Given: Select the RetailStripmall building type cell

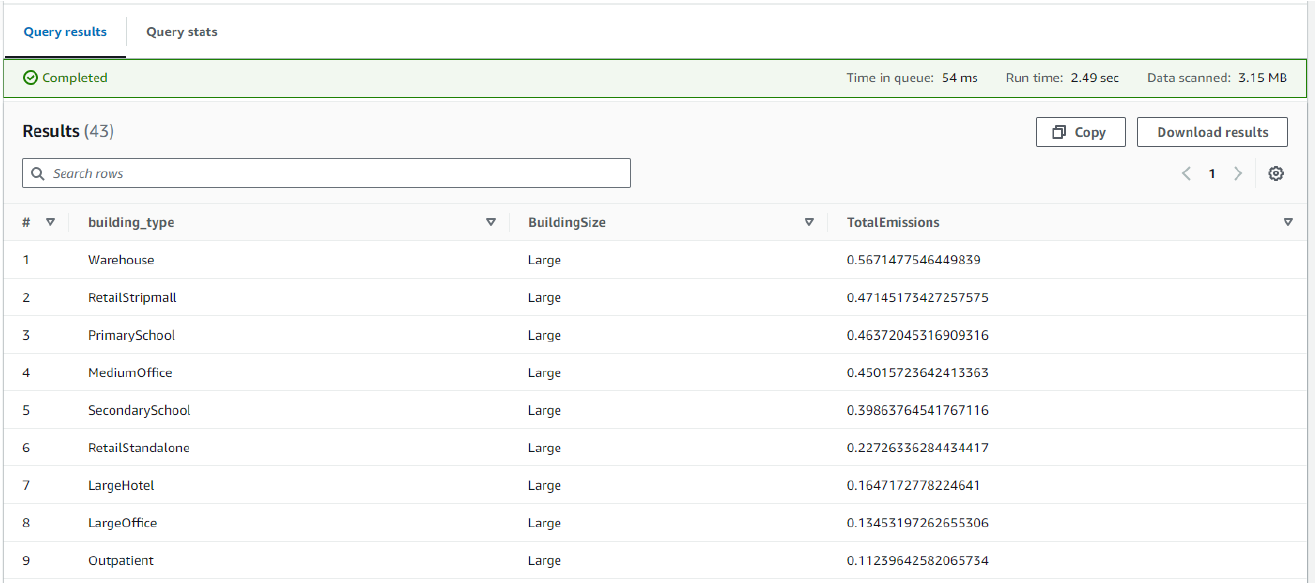Looking at the screenshot, I should click(x=132, y=298).
